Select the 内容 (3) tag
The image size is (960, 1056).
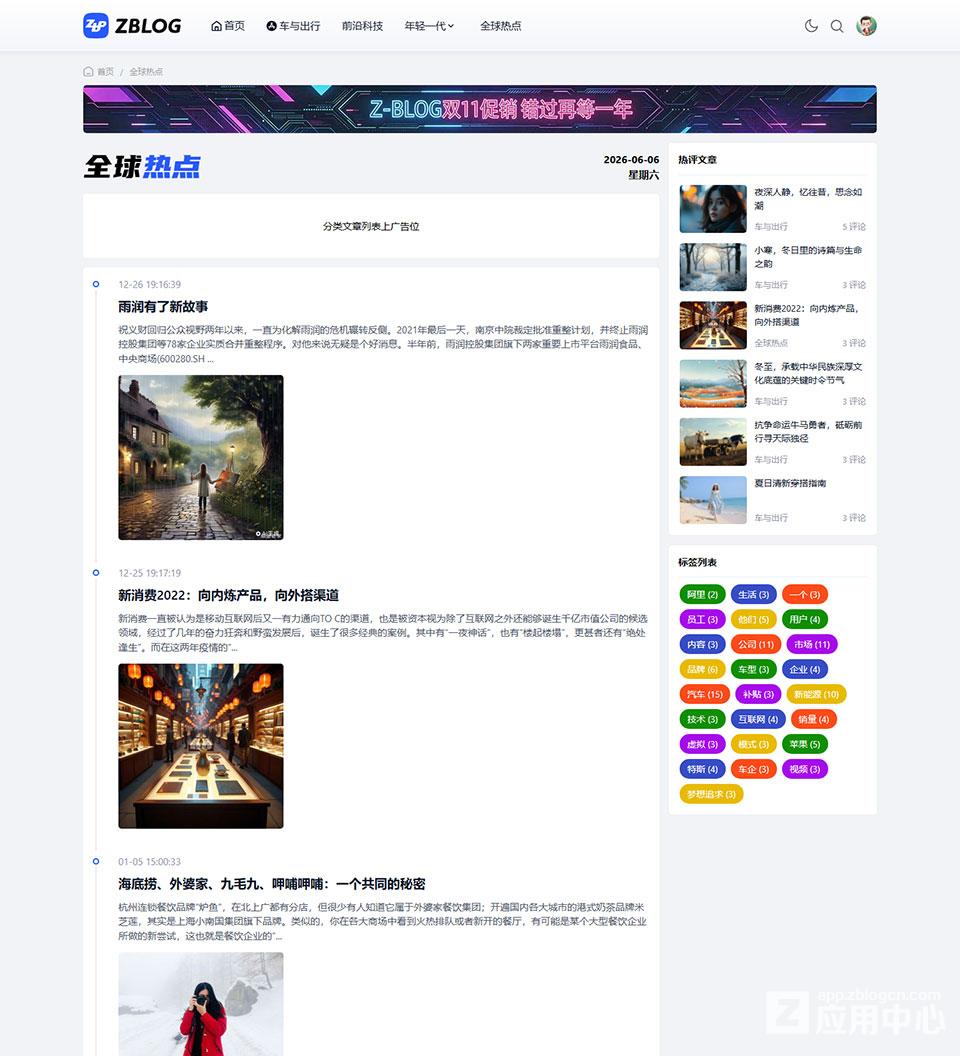(702, 645)
